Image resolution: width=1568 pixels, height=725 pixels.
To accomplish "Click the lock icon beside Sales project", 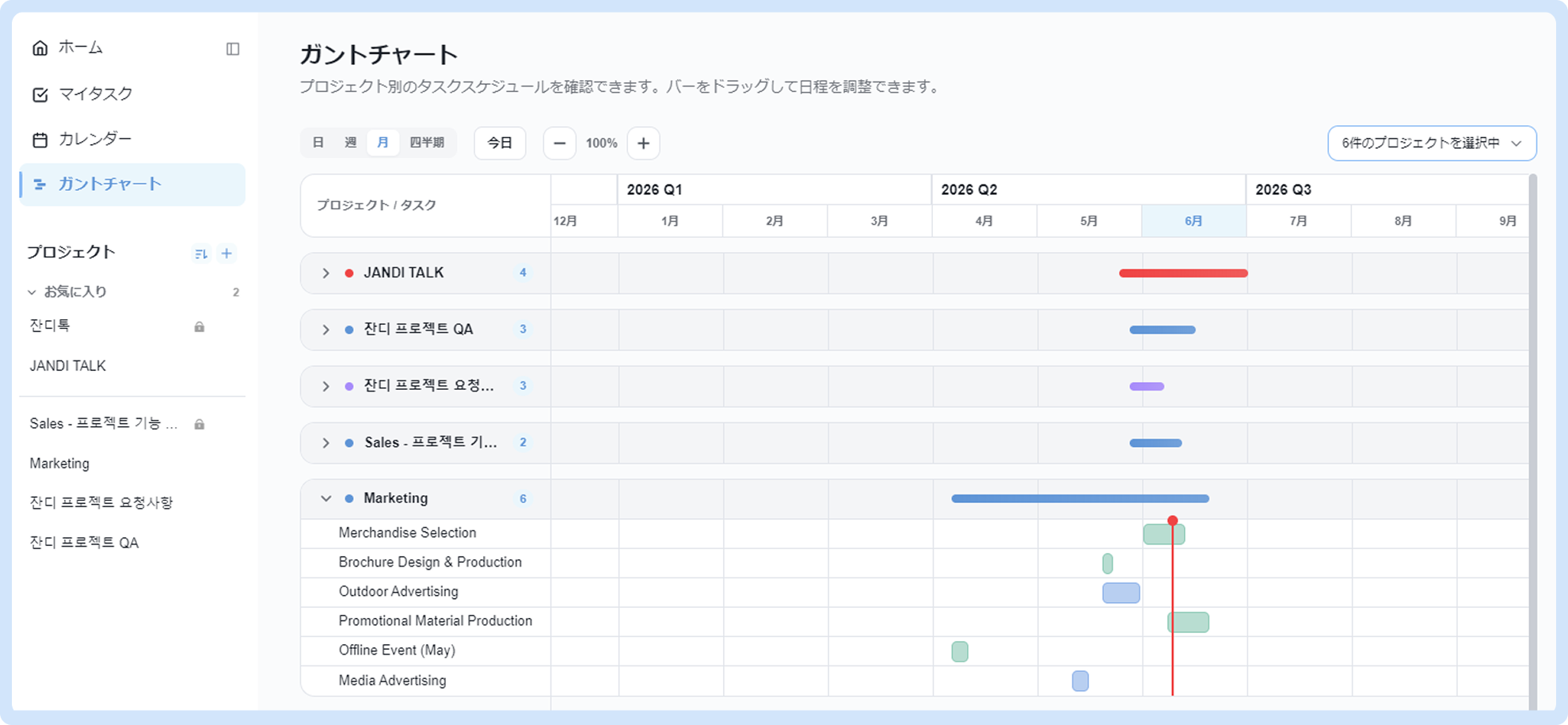I will pos(200,425).
